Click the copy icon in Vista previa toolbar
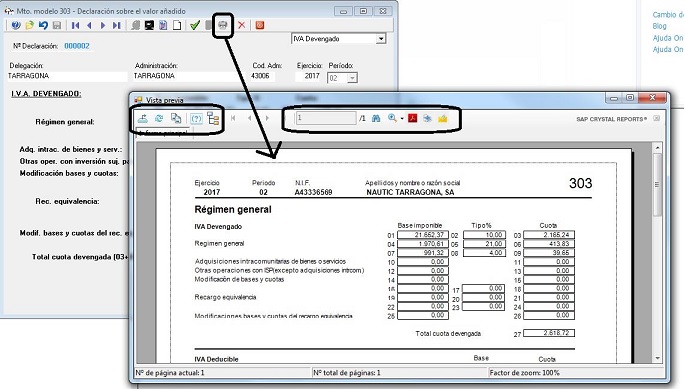This screenshot has width=685, height=390. point(176,118)
